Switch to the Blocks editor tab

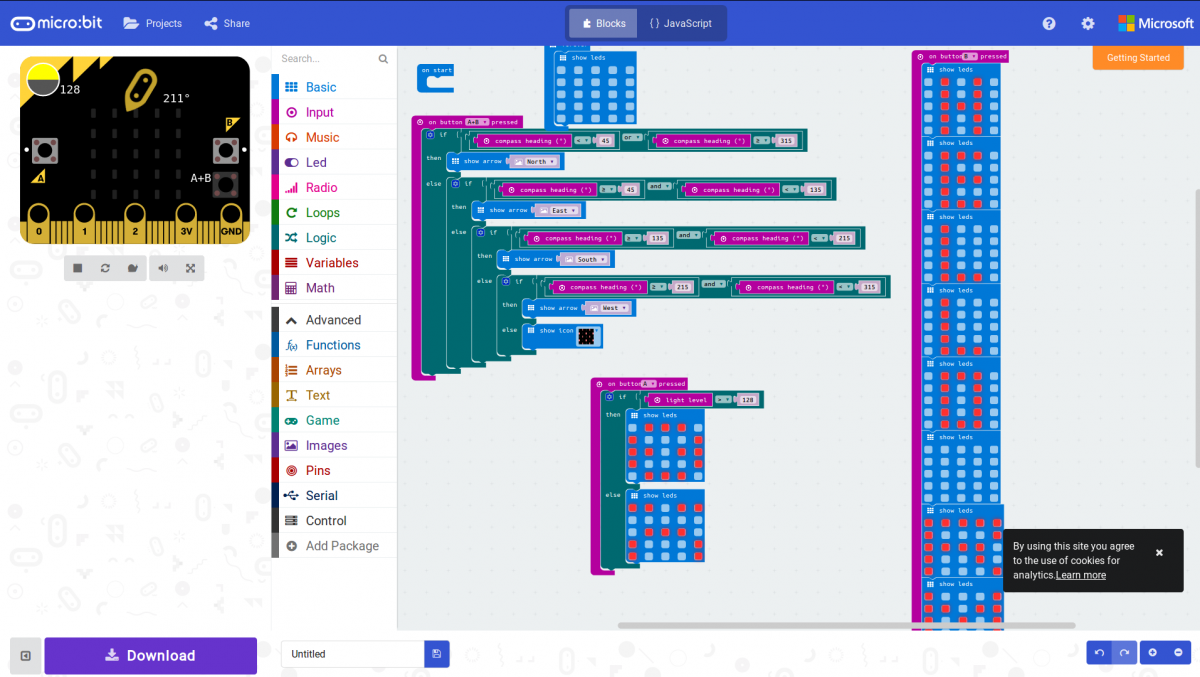[602, 23]
